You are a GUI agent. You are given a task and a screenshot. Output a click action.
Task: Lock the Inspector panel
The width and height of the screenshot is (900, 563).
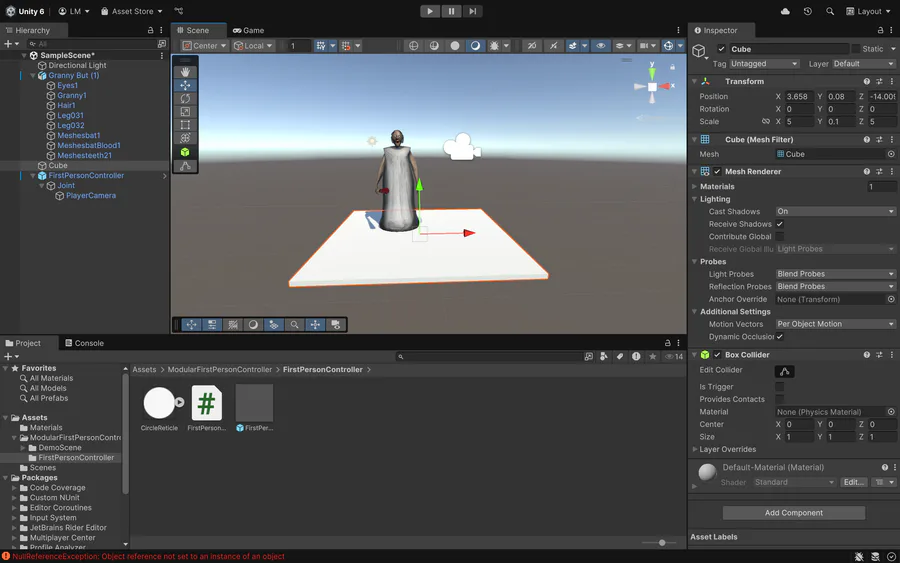[x=880, y=30]
